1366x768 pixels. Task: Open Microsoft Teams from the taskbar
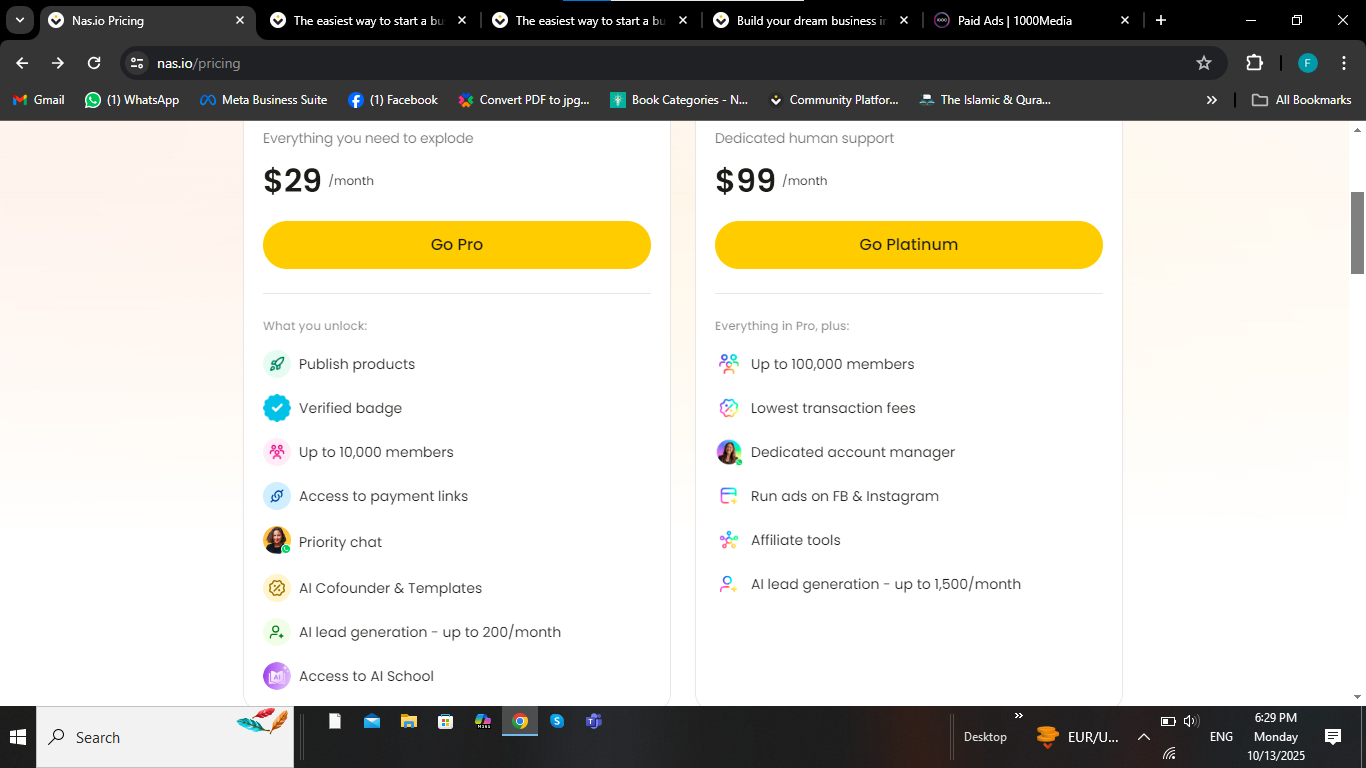point(593,721)
